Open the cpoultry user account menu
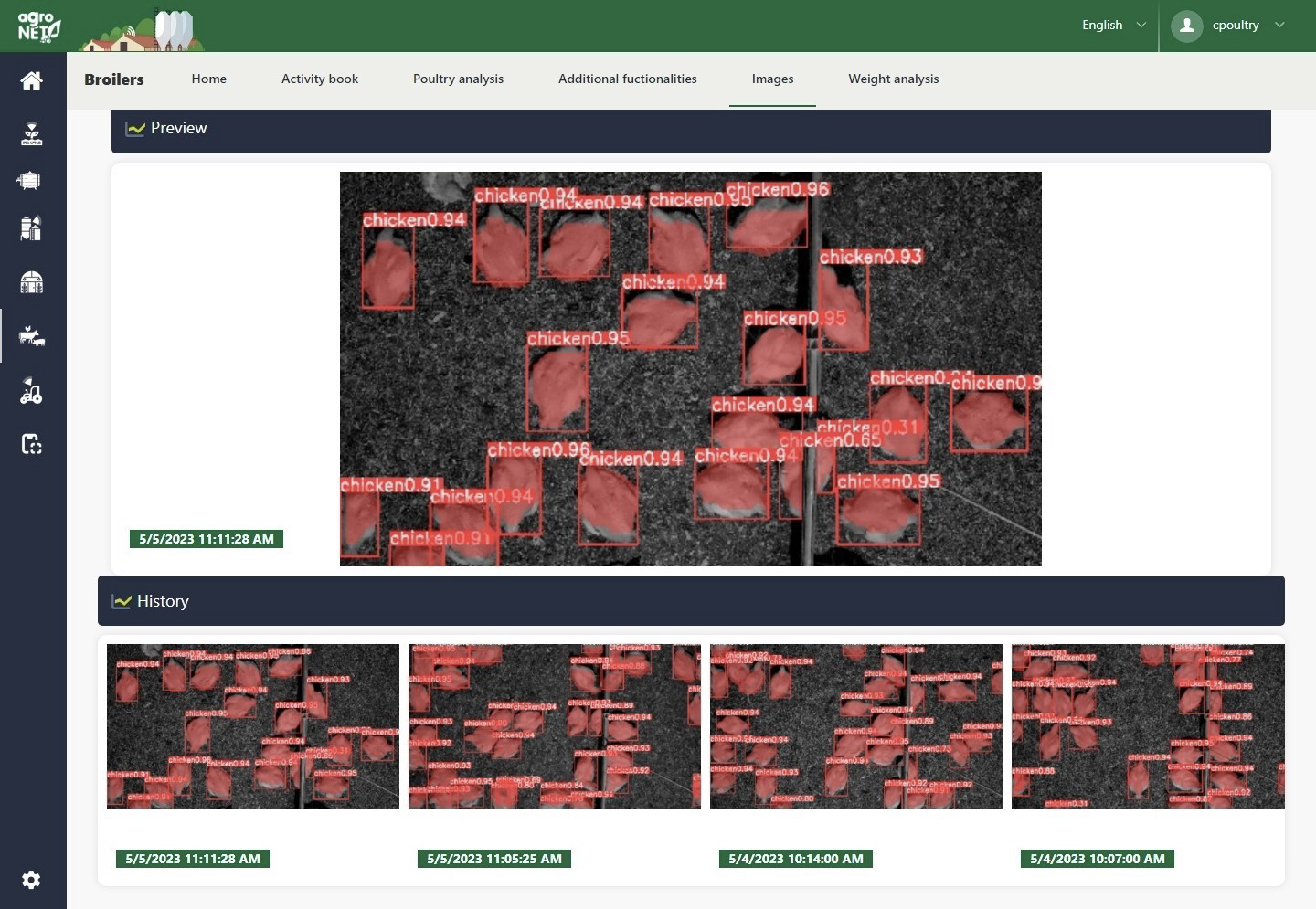The width and height of the screenshot is (1316, 909). [x=1236, y=26]
